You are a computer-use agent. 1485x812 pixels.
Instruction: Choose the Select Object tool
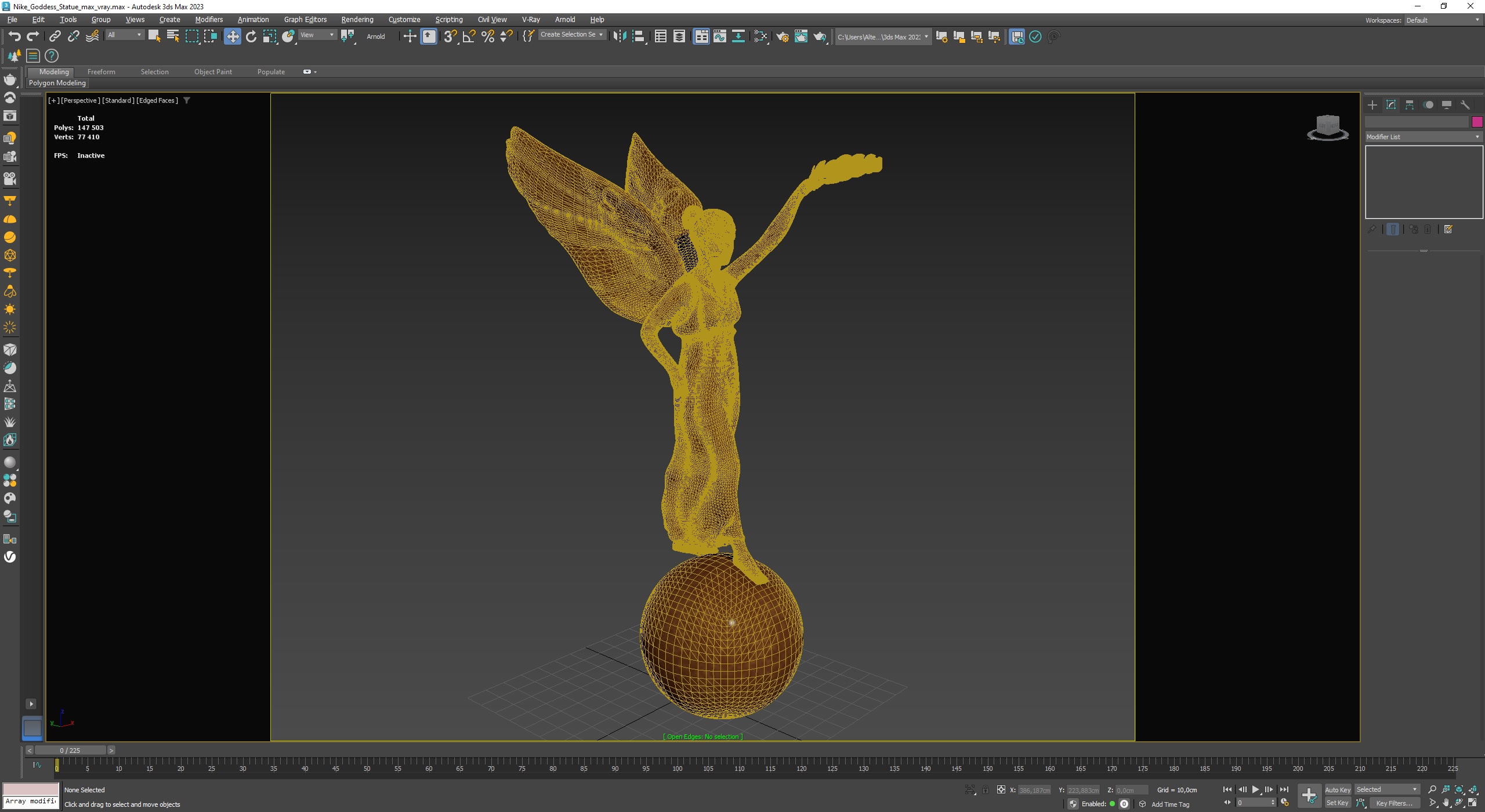(154, 37)
